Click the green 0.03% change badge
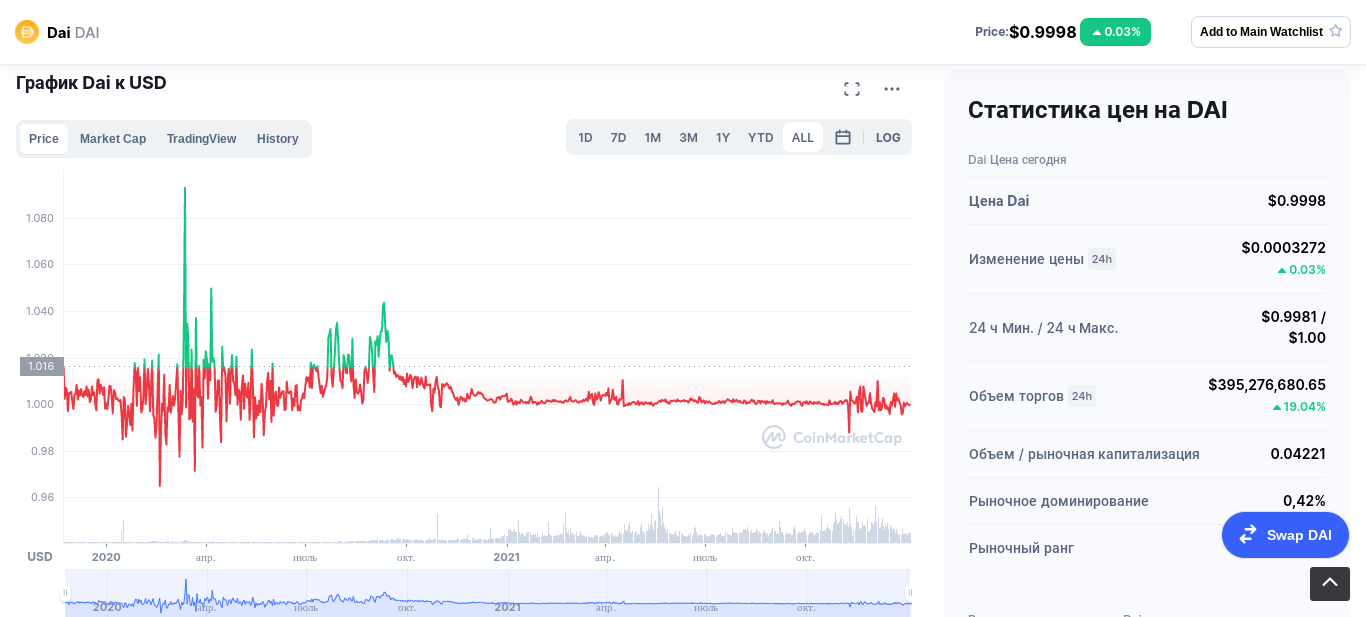This screenshot has width=1366, height=617. pyautogui.click(x=1115, y=32)
